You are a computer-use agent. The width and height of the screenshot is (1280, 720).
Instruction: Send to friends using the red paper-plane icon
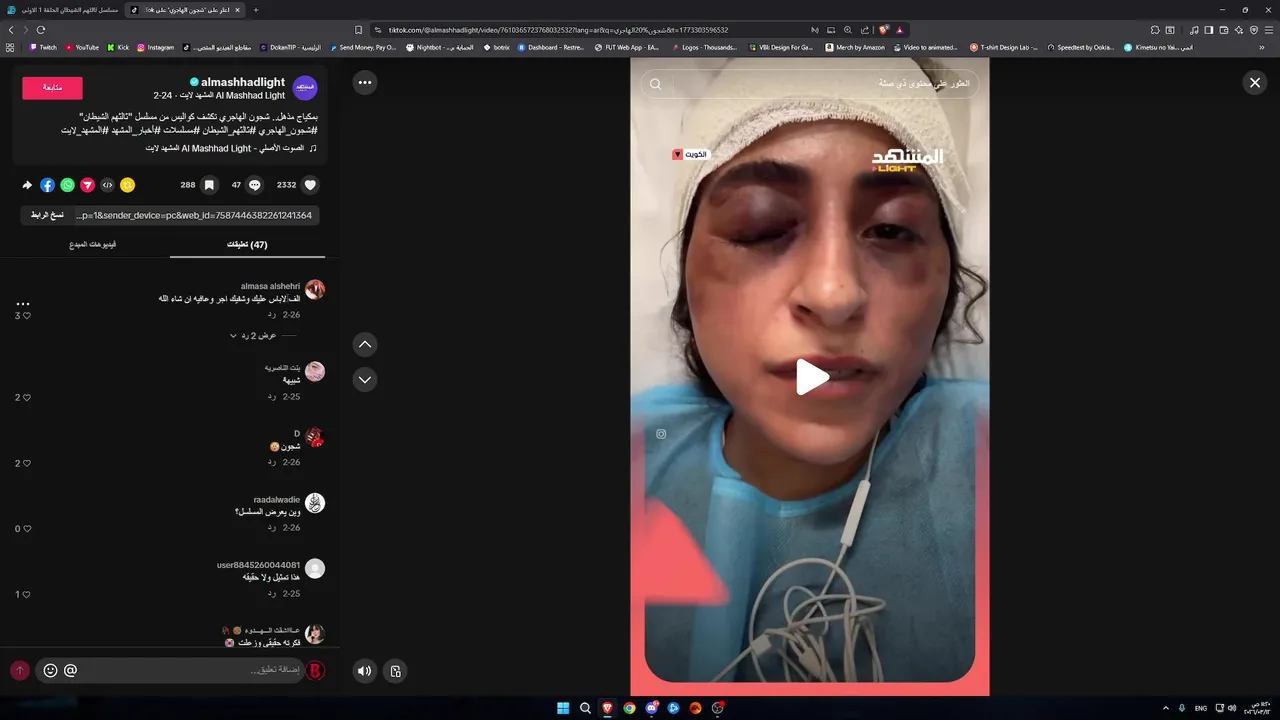tap(87, 185)
